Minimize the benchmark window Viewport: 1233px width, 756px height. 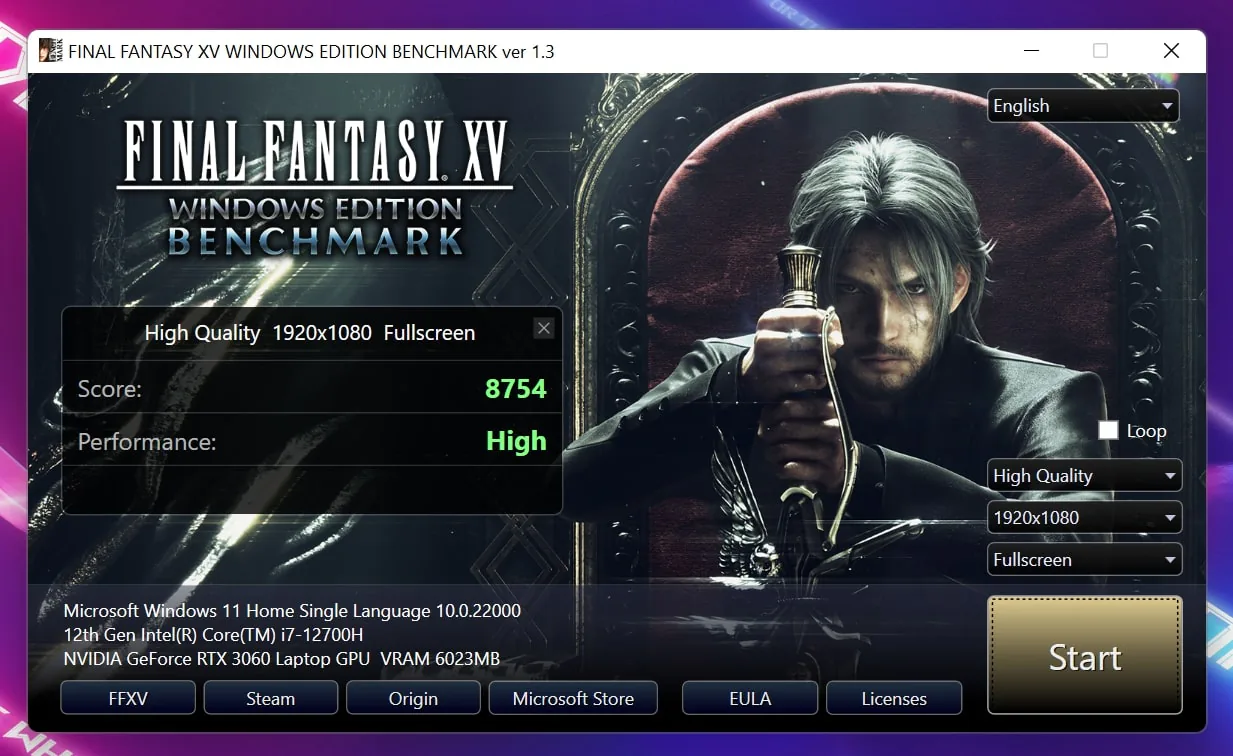(x=1030, y=51)
